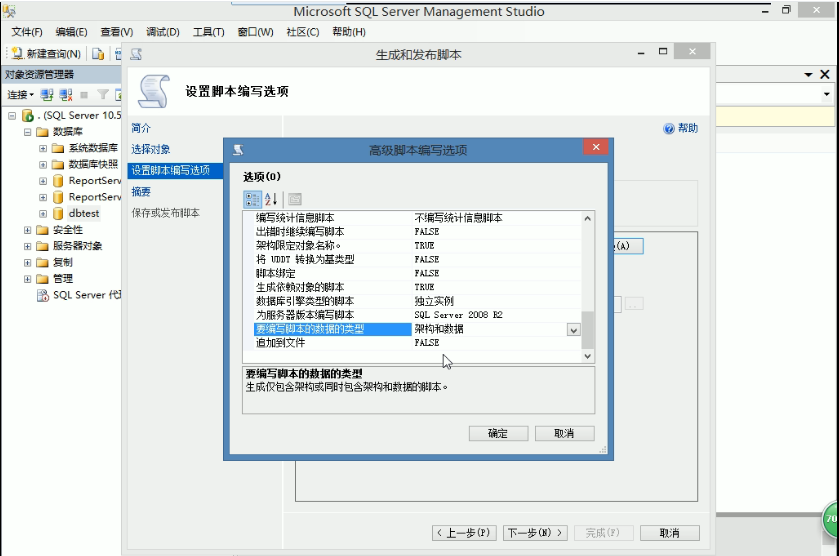This screenshot has height=556, width=839.
Task: Open dropdown for 要编写脚本的数据的类型 value
Action: point(573,330)
